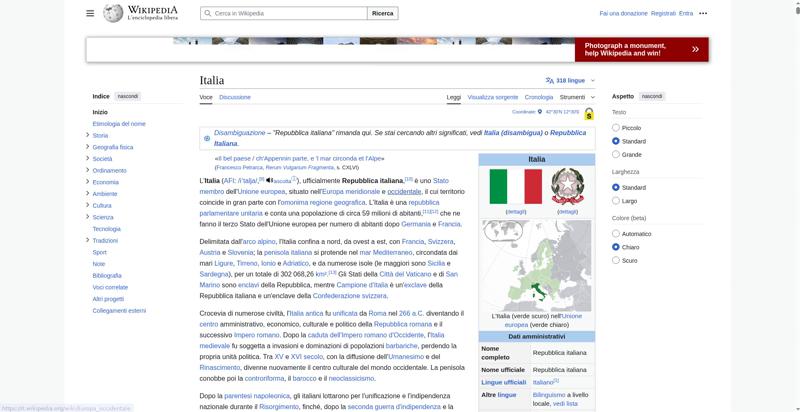Click the search magnifier icon
This screenshot has height=412, width=800.
click(x=208, y=13)
